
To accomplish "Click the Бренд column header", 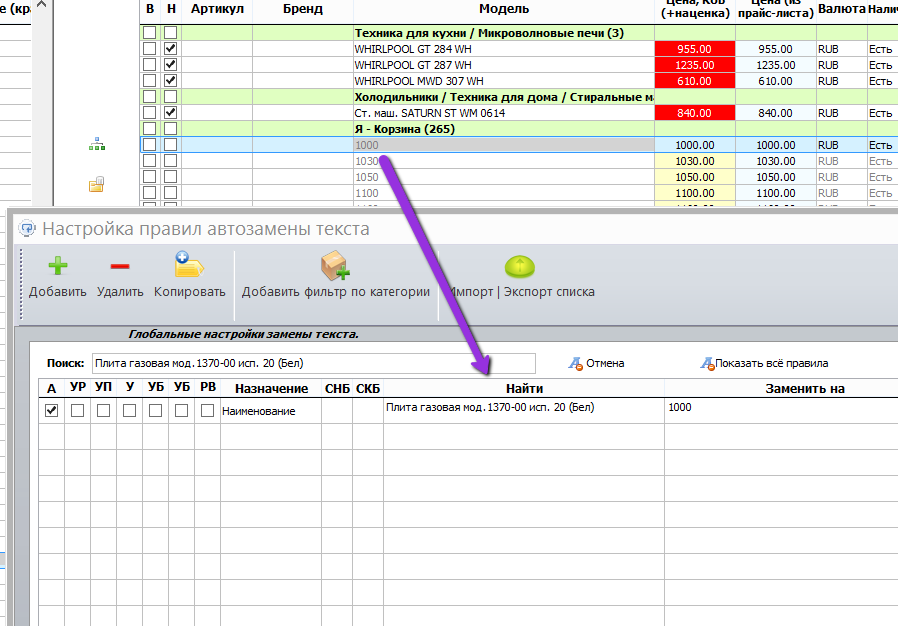I will click(x=303, y=9).
